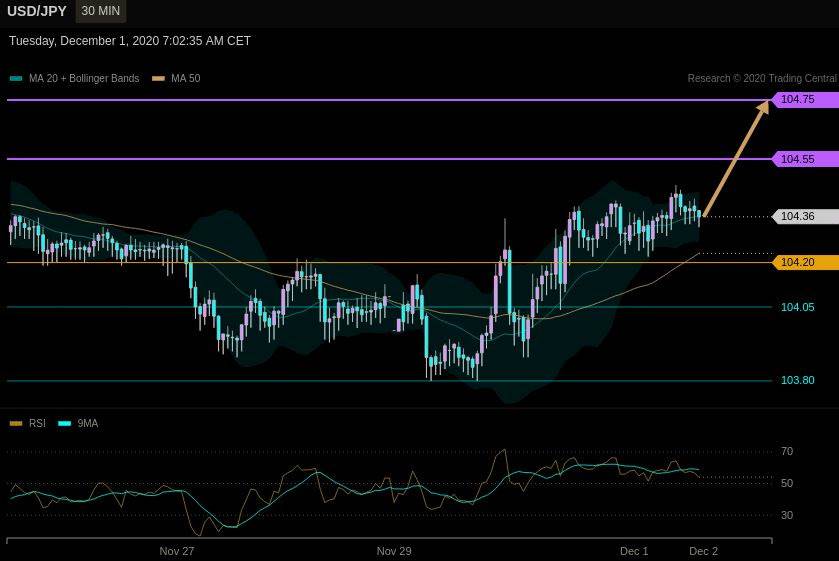Click the cyan 9MA legend swatch
Image resolution: width=839 pixels, height=561 pixels.
point(65,423)
